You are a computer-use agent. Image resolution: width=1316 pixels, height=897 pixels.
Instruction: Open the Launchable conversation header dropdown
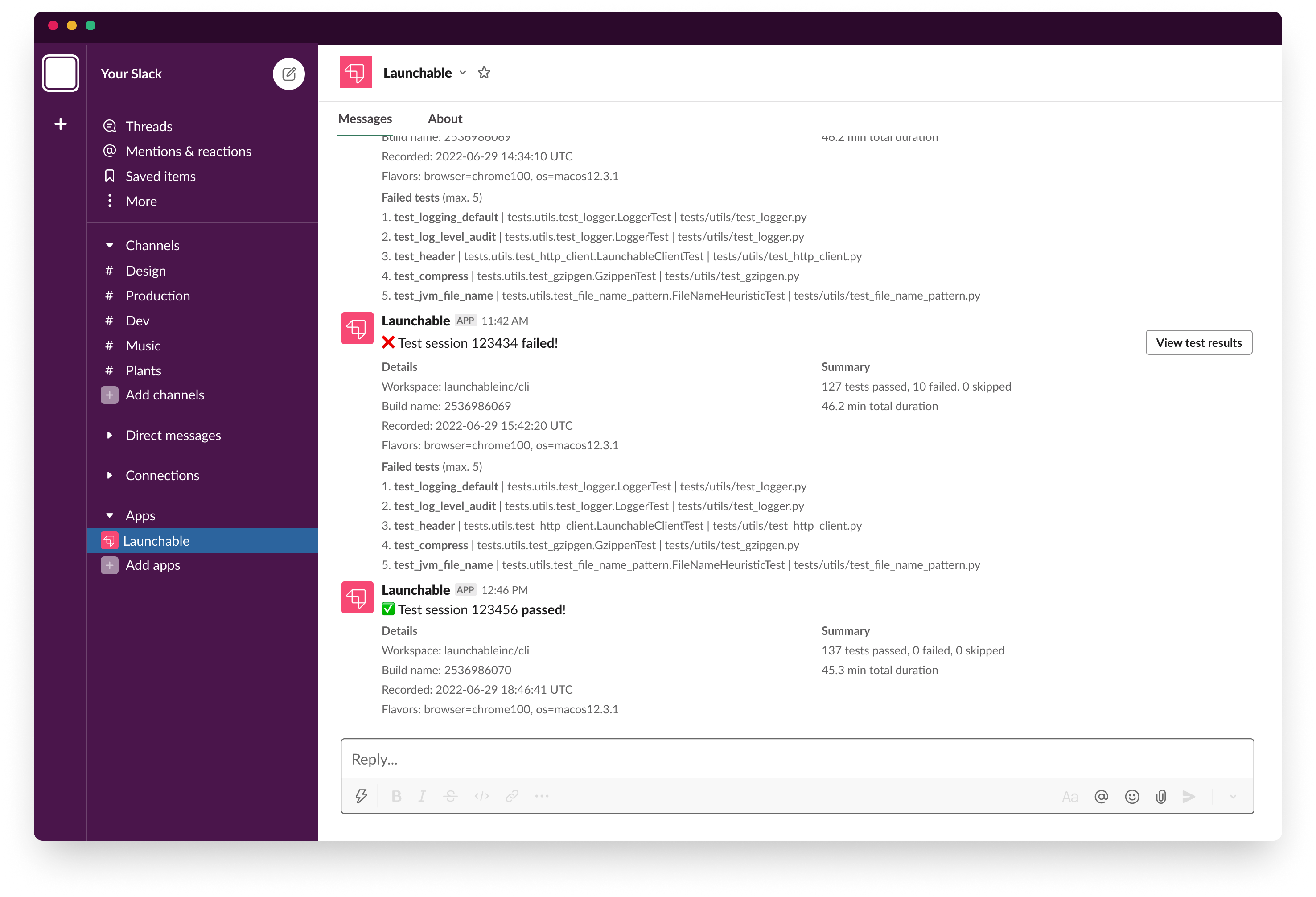point(463,73)
